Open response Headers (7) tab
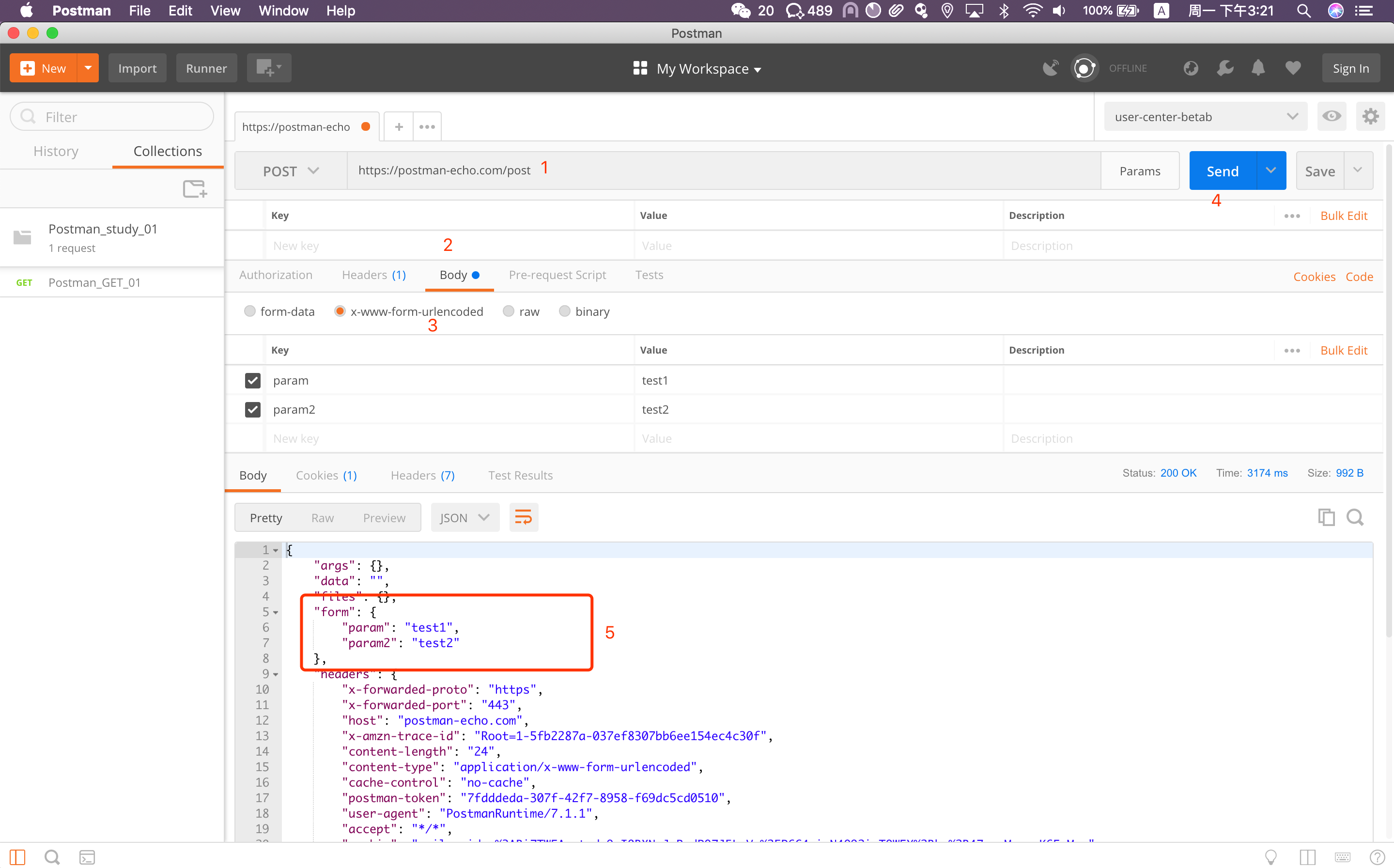The height and width of the screenshot is (868, 1394). 422,476
